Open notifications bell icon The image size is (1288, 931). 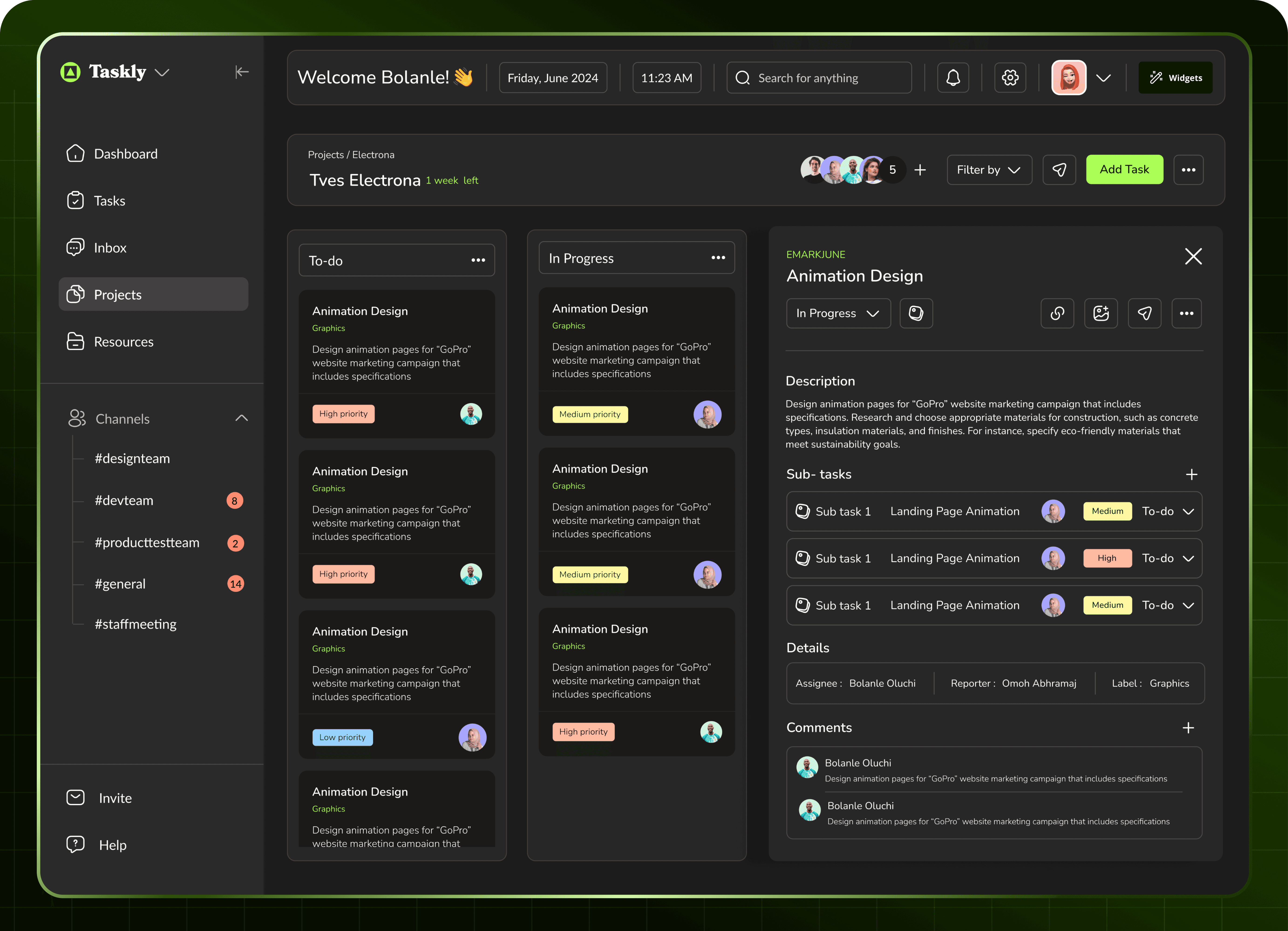point(953,78)
